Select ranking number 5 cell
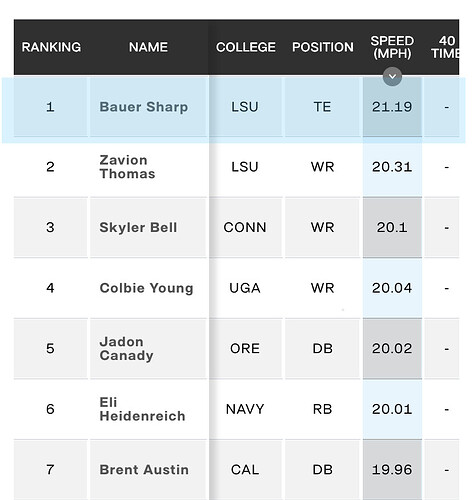The image size is (473, 500). click(x=50, y=349)
